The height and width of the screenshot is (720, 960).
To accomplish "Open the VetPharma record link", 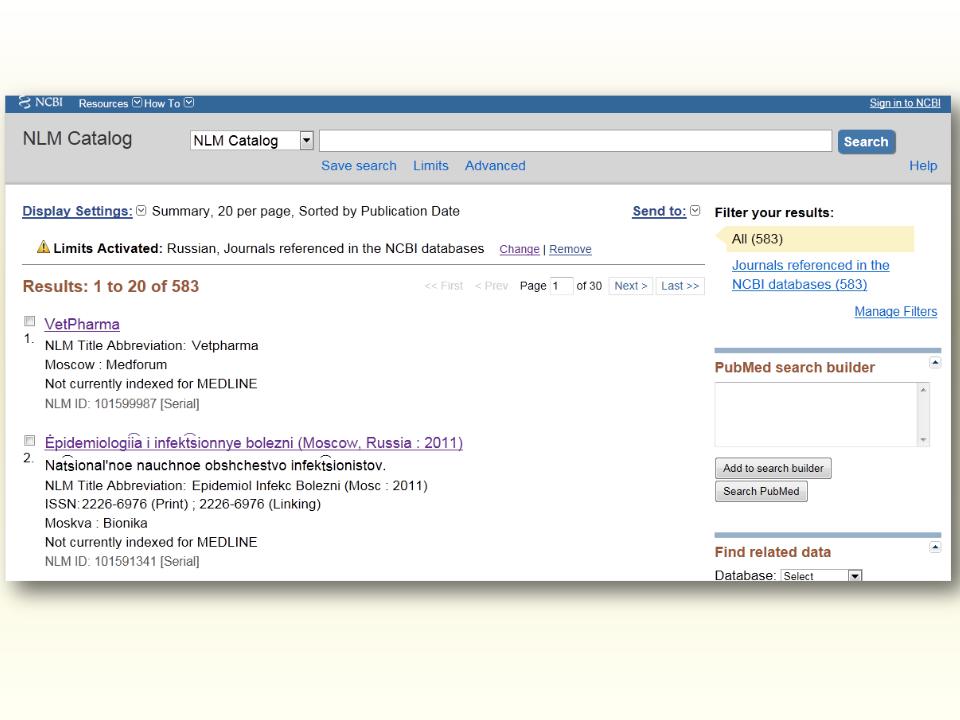I will pos(82,324).
